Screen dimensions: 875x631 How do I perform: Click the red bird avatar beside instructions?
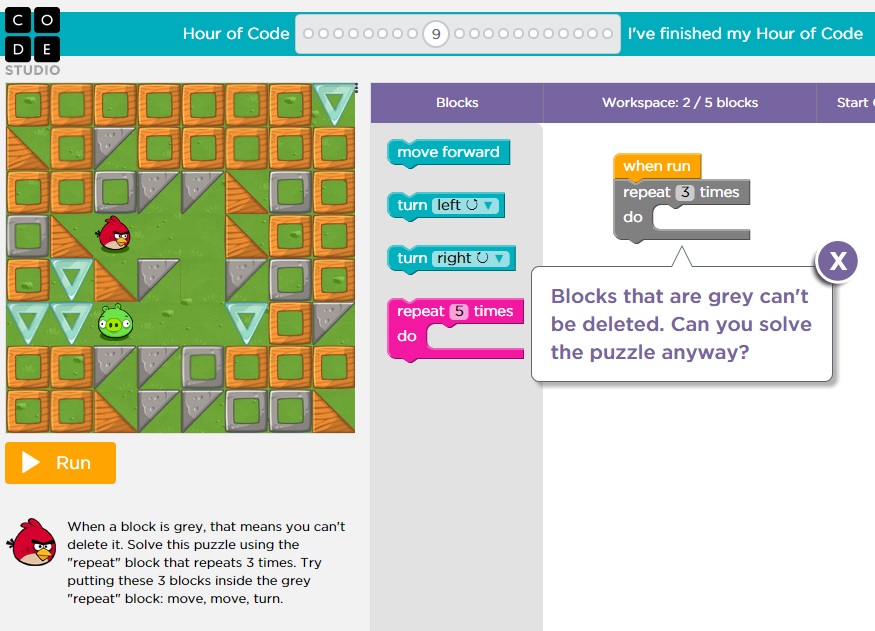coord(32,542)
